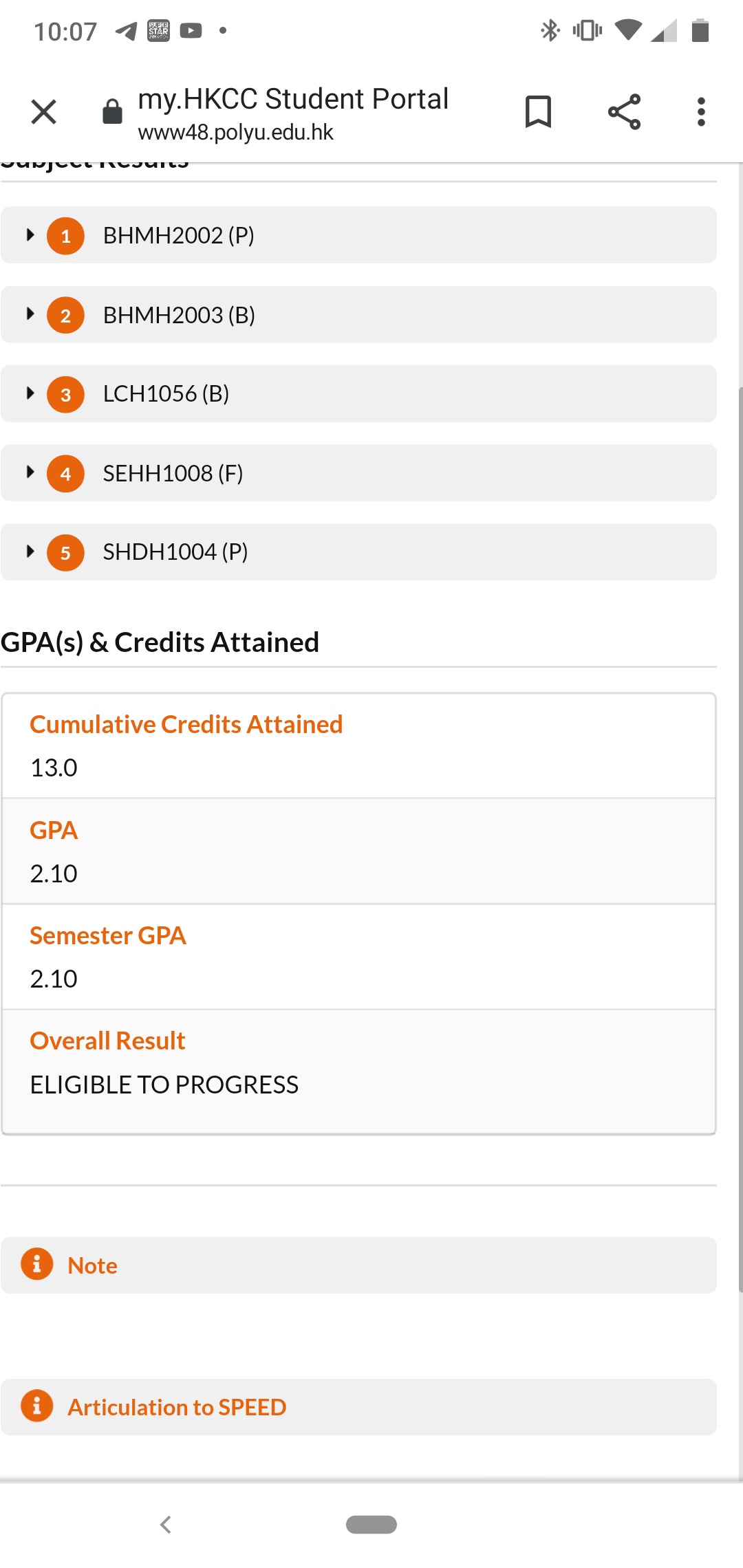Close the browser tab with X icon

[43, 111]
